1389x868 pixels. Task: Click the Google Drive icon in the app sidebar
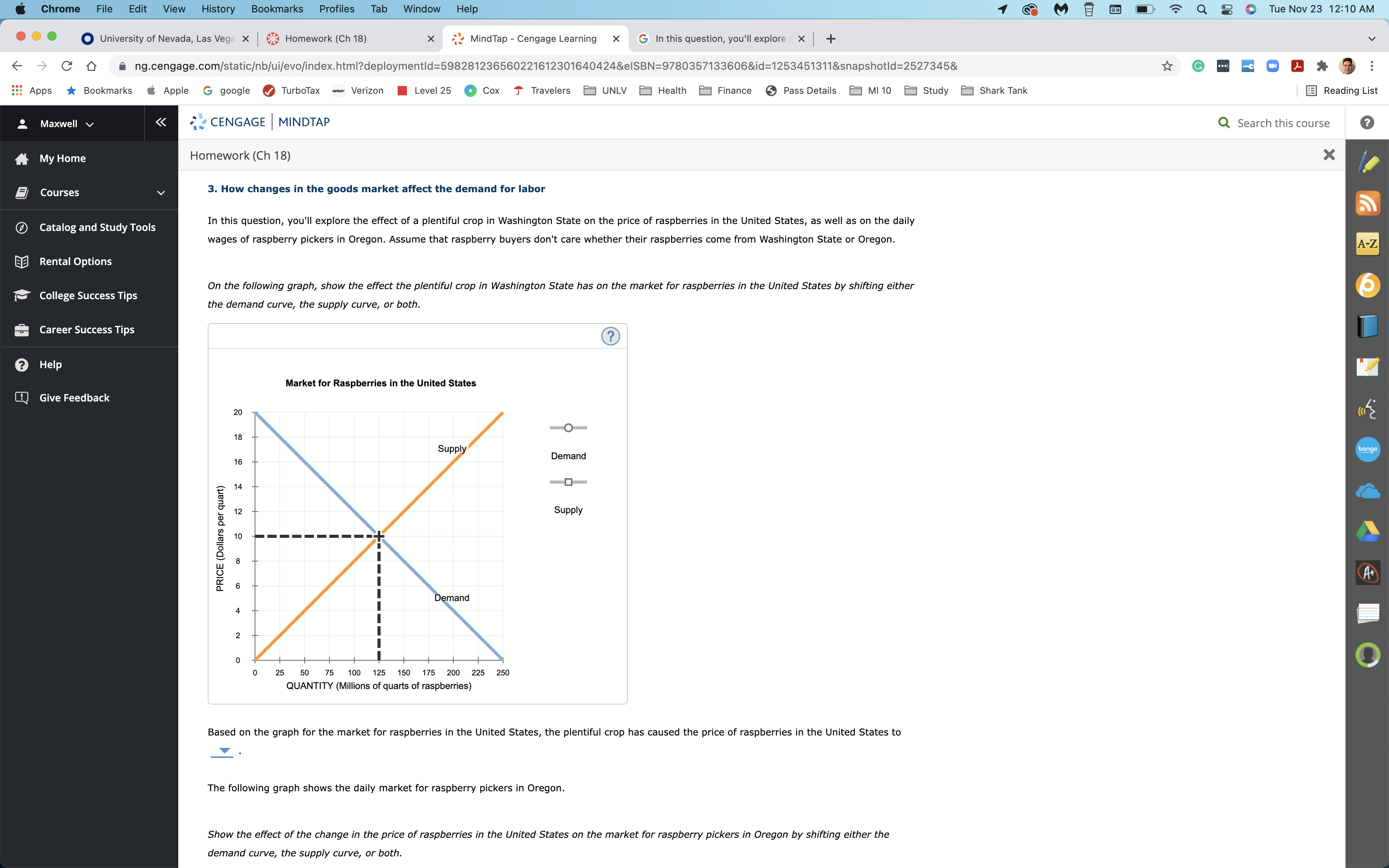click(1368, 530)
